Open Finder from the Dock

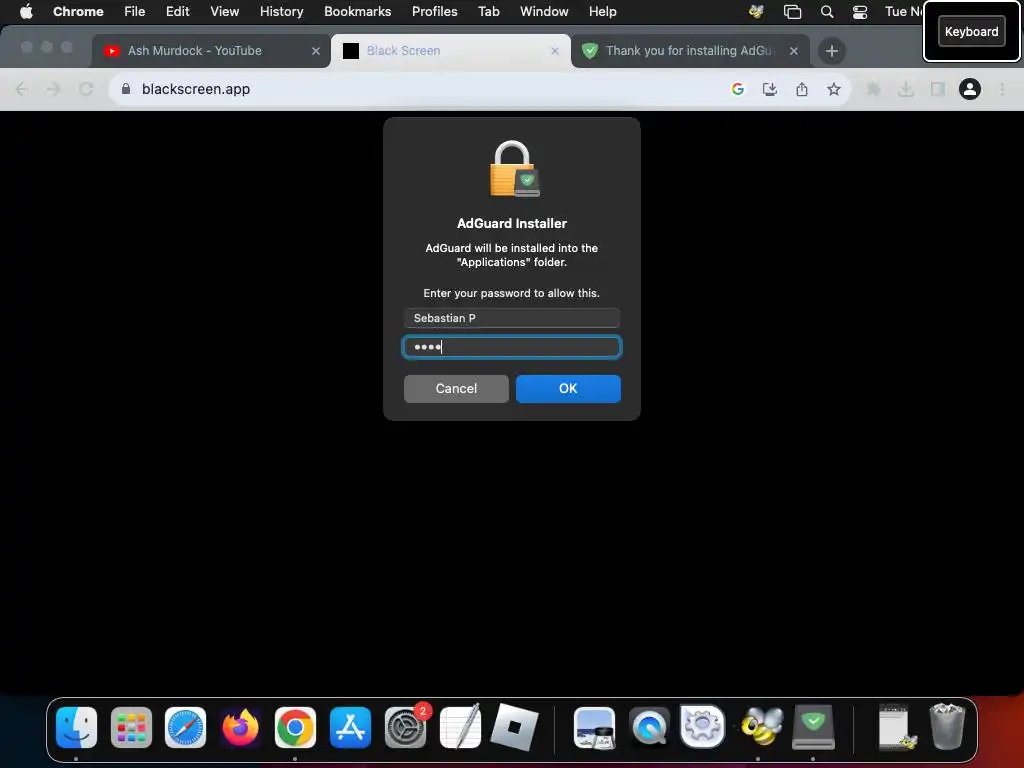pyautogui.click(x=76, y=728)
